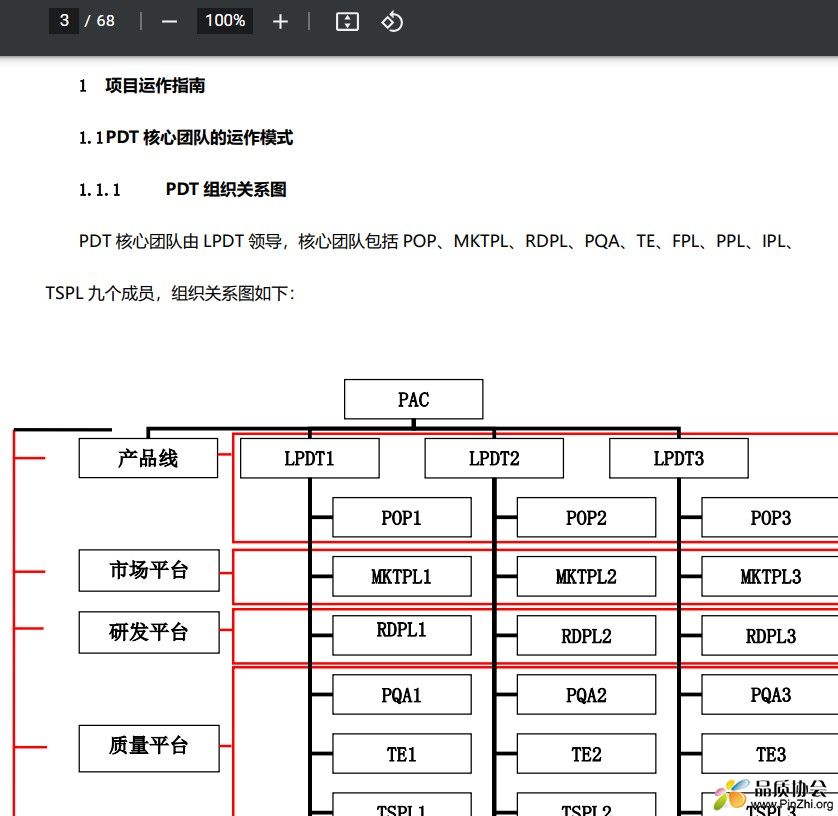Click the TSPL2 box
838x816 pixels.
pos(586,804)
